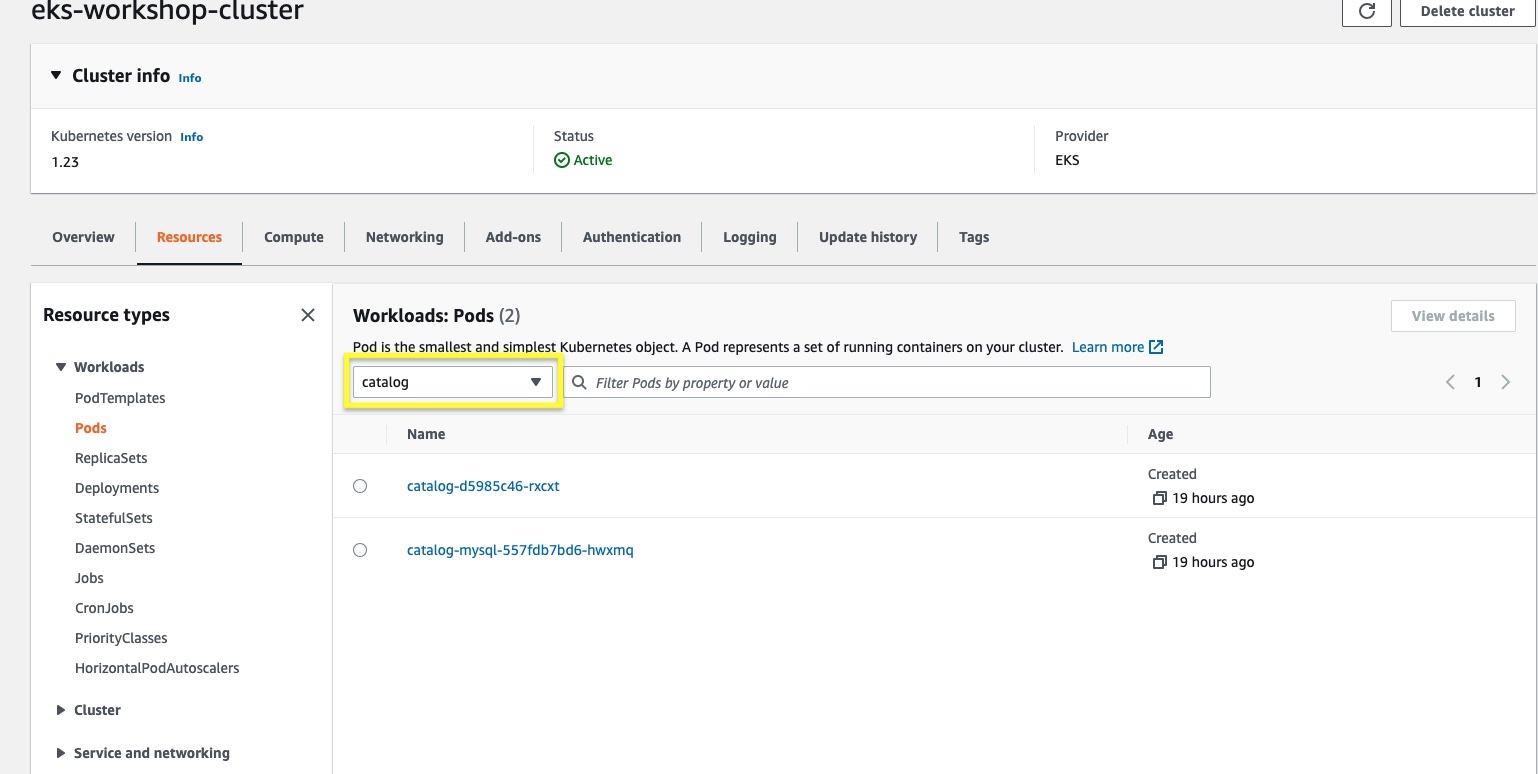Viewport: 1538px width, 774px height.
Task: Click the copy icon next to catalog-d5985c46-rxcxt age
Action: pos(1159,498)
